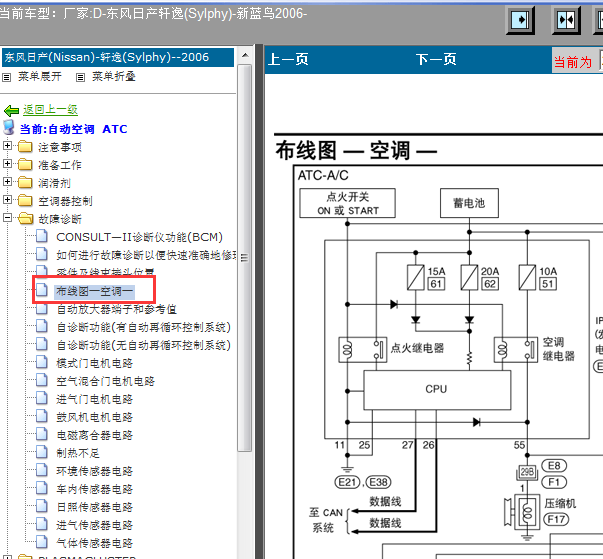The image size is (603, 559).
Task: Click the page icon beside 日照传感器电路
Action: click(x=42, y=506)
